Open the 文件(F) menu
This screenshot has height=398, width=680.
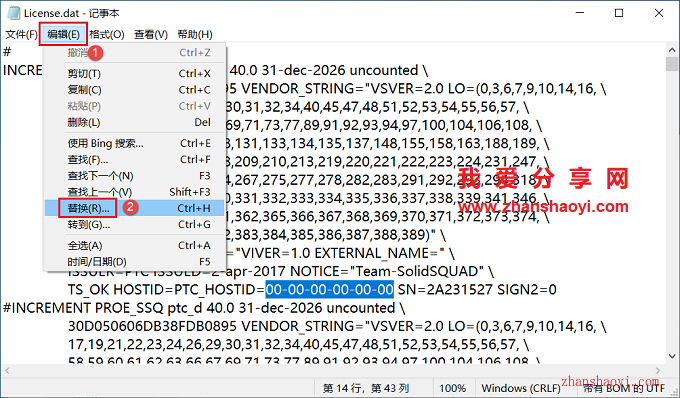click(21, 34)
